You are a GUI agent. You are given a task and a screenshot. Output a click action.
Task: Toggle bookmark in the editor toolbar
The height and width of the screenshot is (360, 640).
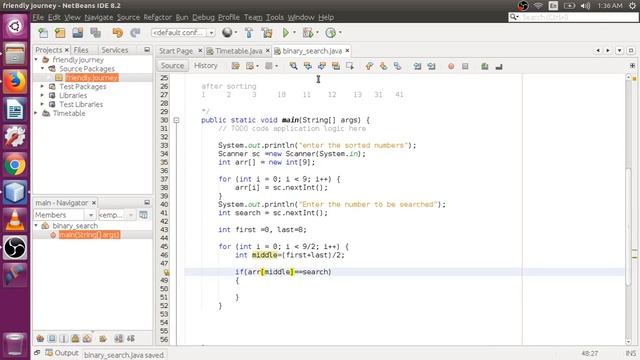click(397, 66)
